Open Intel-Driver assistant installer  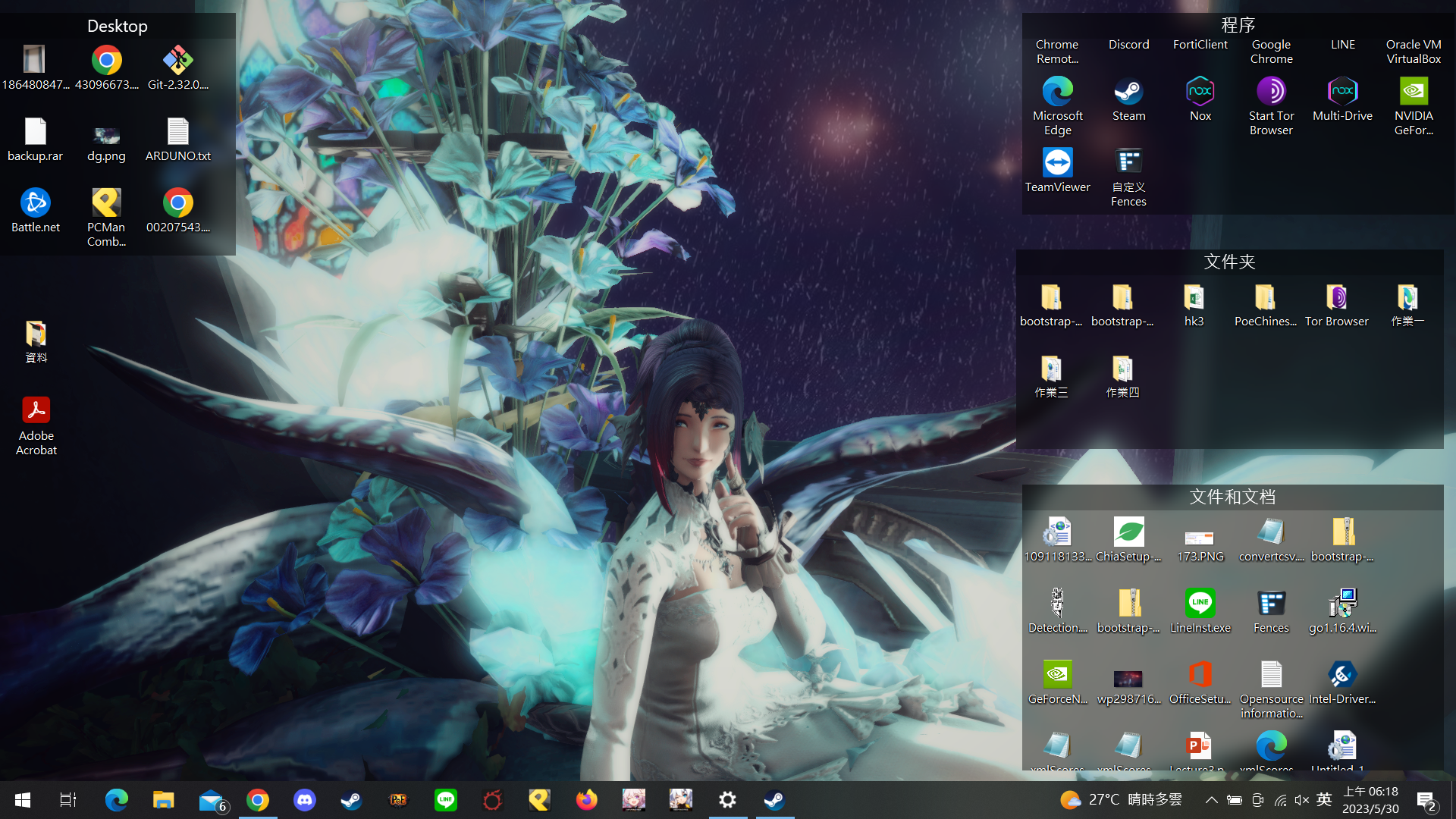(x=1342, y=682)
